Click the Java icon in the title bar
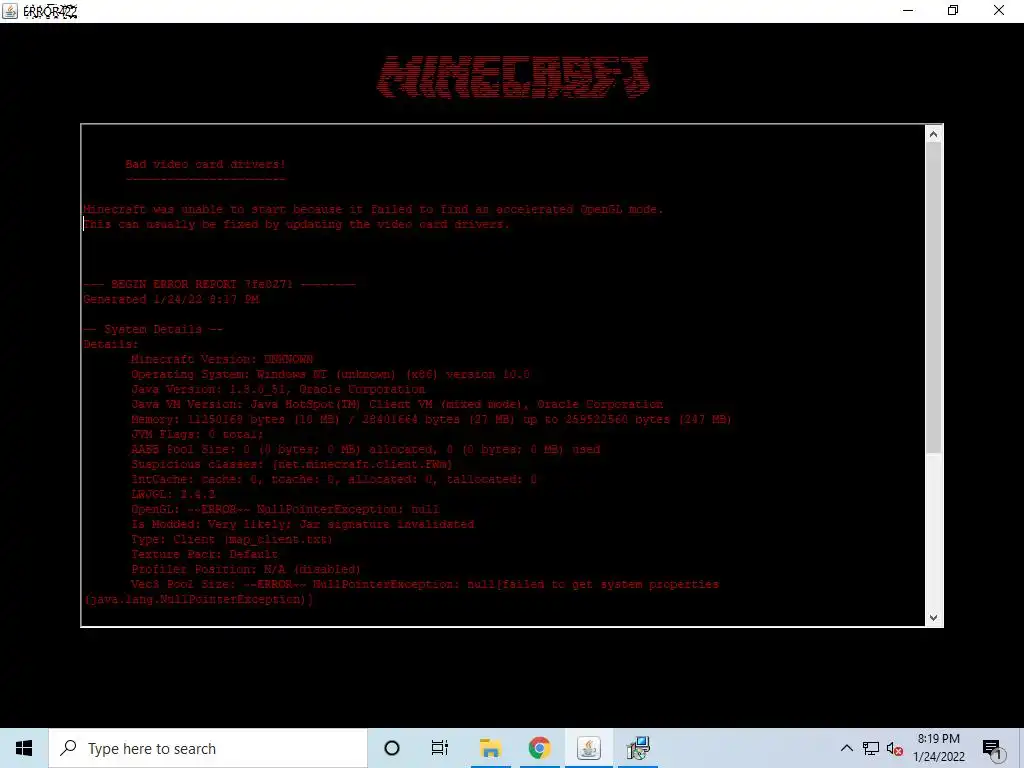 10,10
